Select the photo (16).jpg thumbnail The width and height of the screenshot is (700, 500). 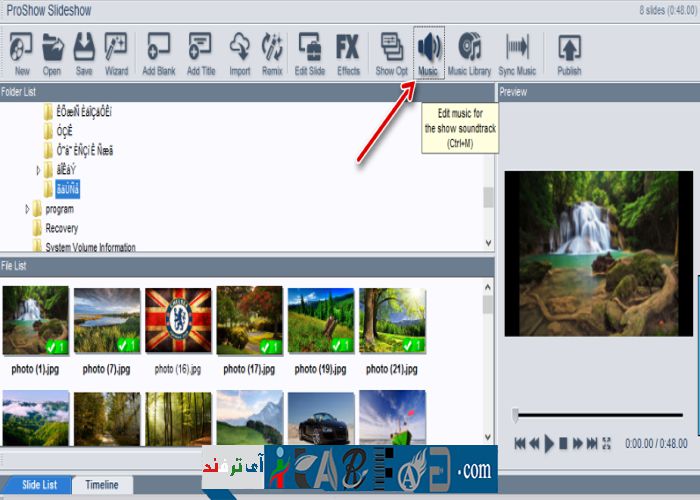click(178, 322)
